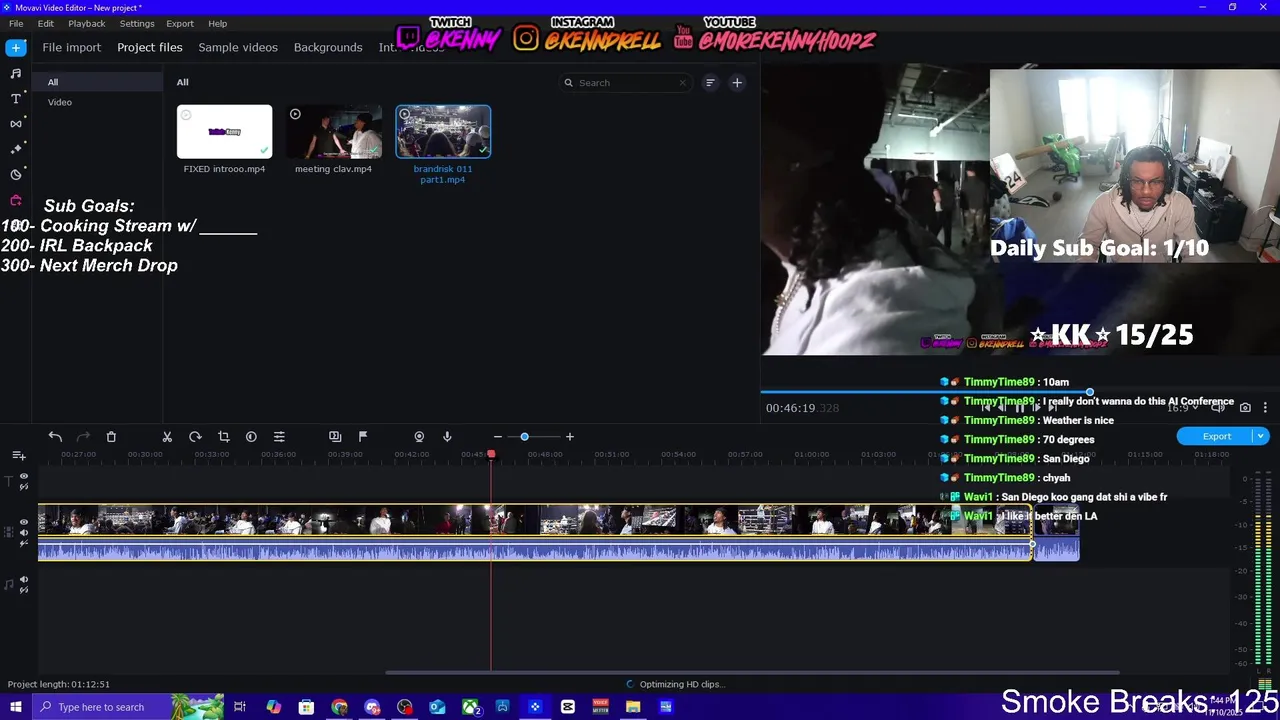Viewport: 1280px width, 720px height.
Task: Toggle visibility of the title track
Action: pos(24,476)
